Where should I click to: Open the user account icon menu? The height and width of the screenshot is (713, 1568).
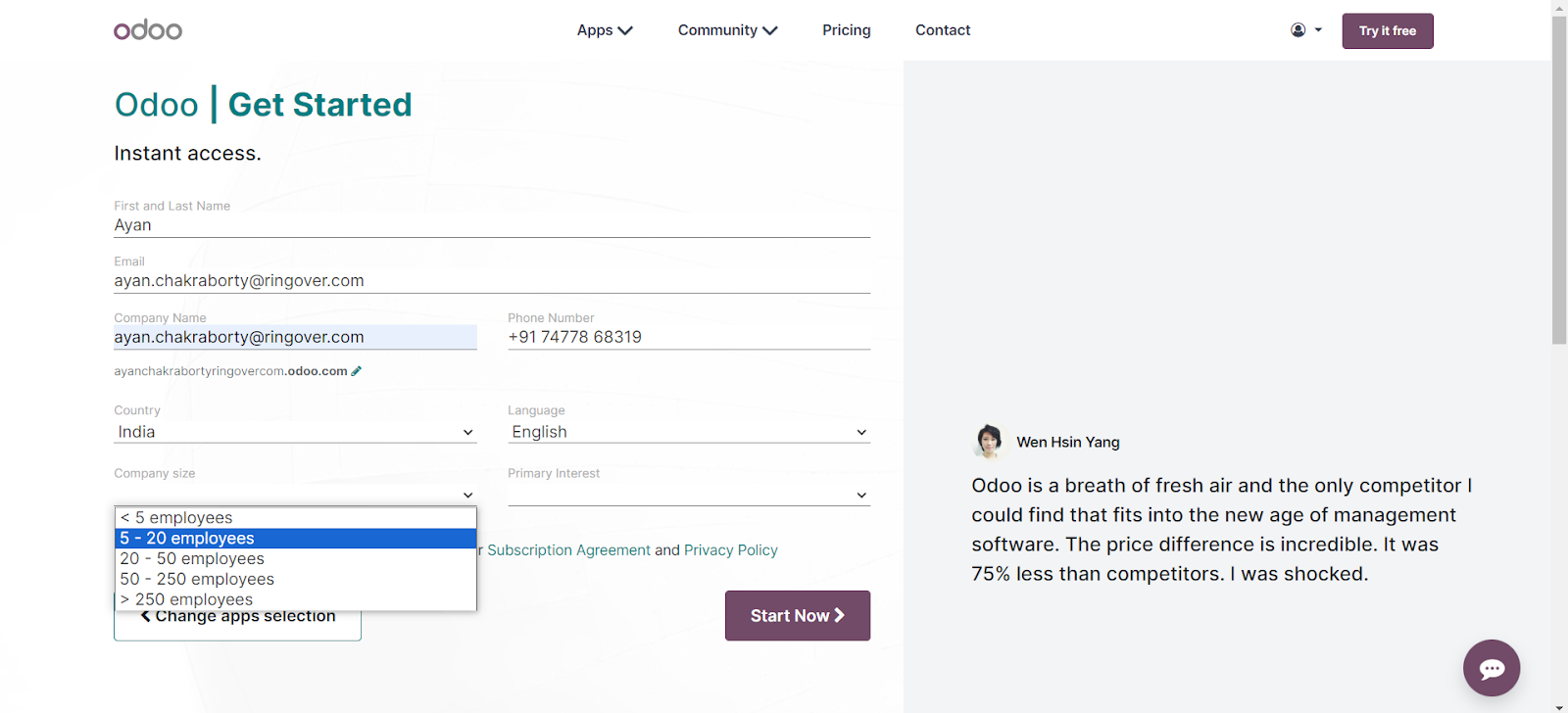[x=1306, y=30]
